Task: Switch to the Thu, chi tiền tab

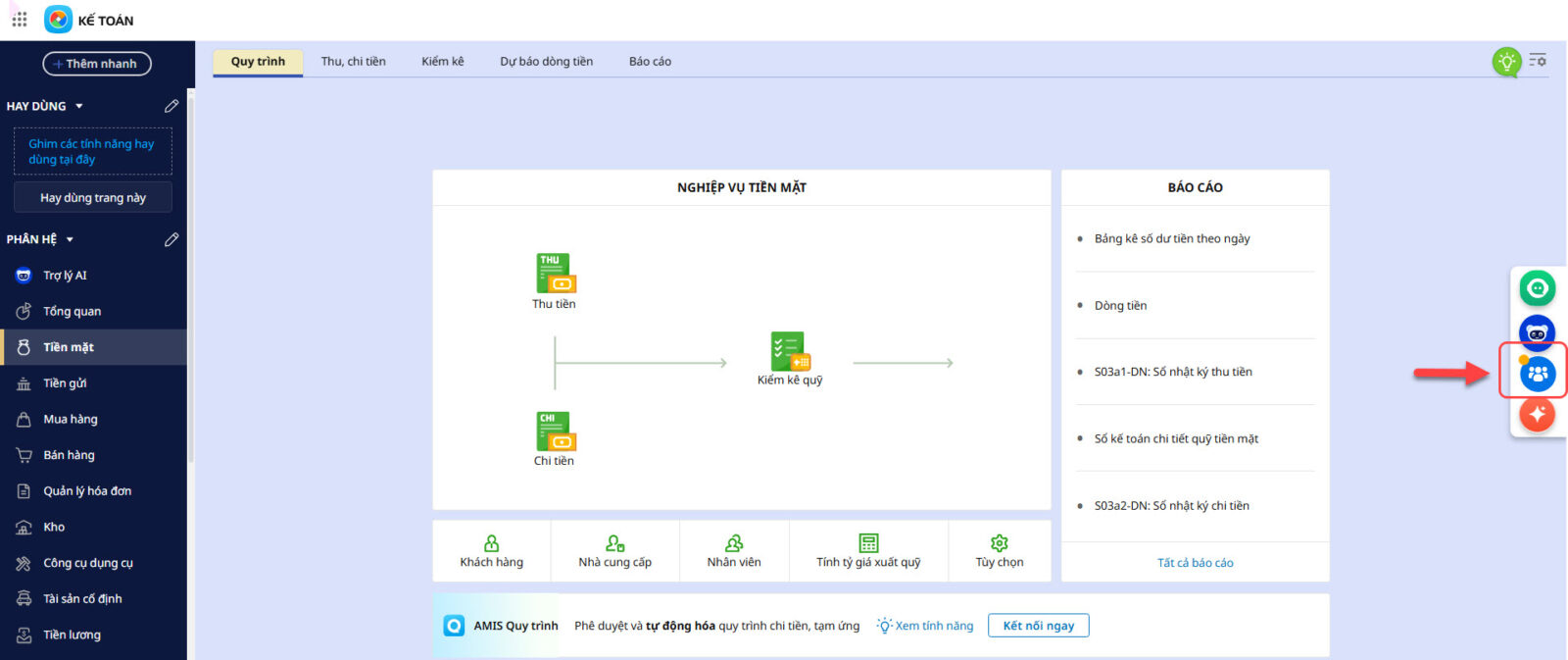Action: (x=353, y=62)
